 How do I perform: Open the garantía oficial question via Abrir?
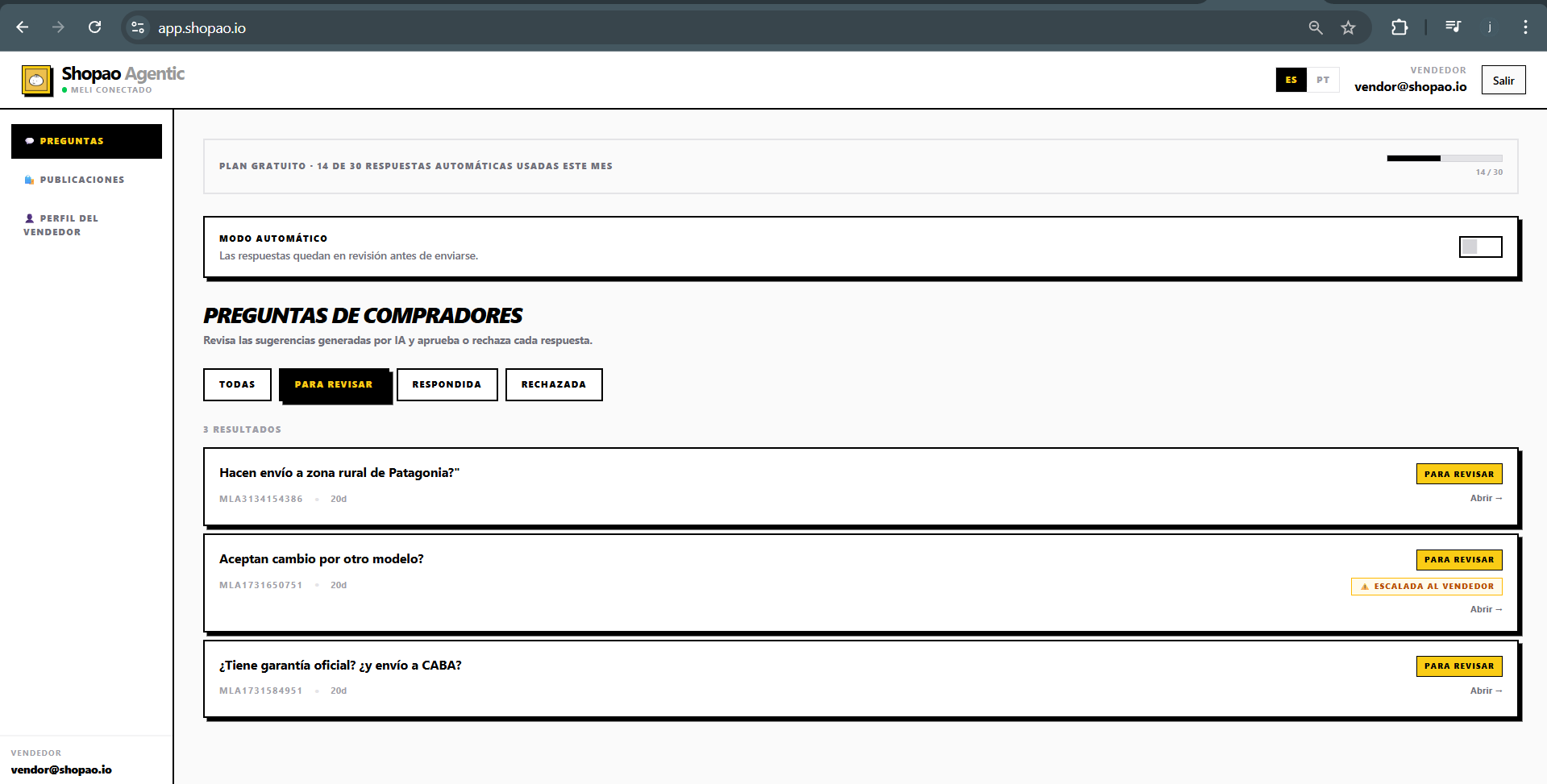(1486, 691)
